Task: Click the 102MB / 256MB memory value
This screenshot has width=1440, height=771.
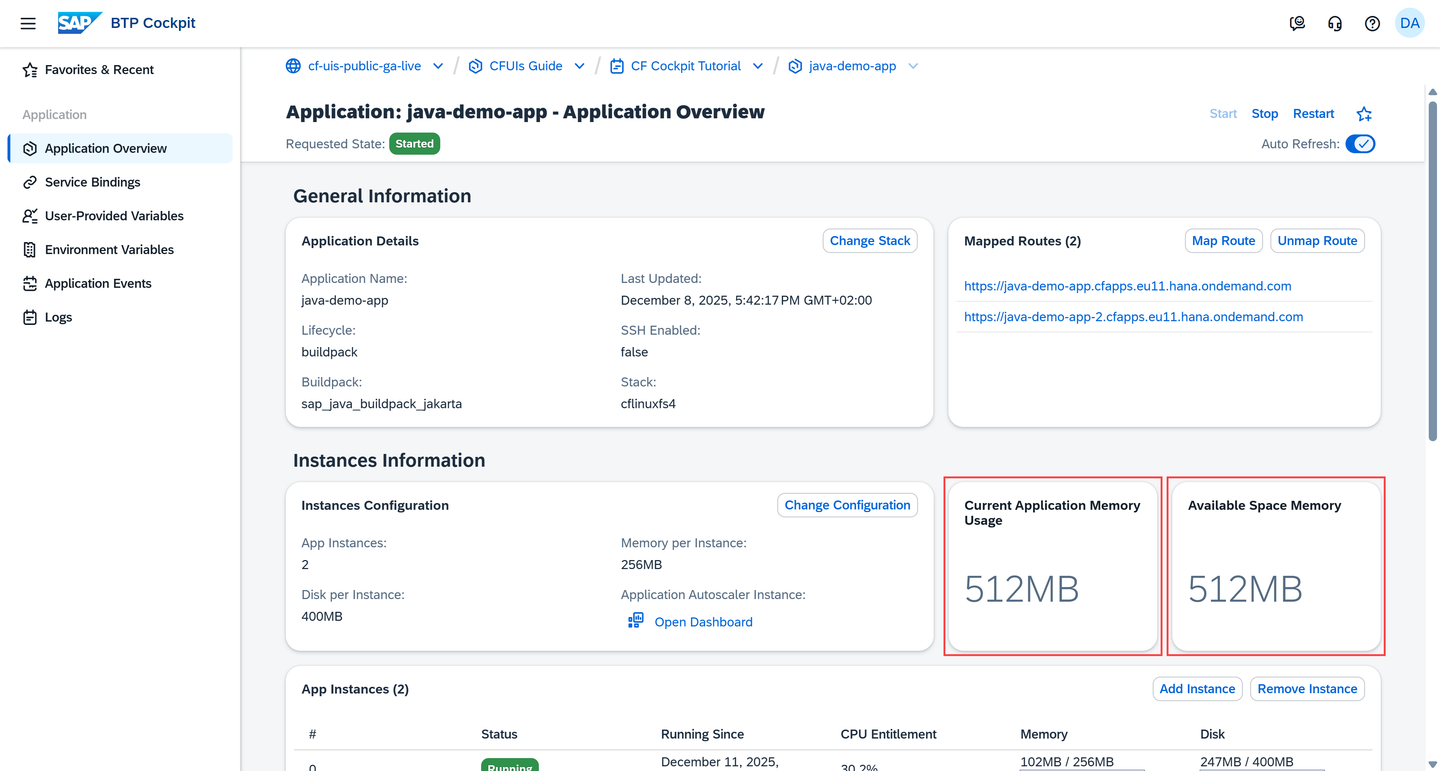Action: (1067, 762)
